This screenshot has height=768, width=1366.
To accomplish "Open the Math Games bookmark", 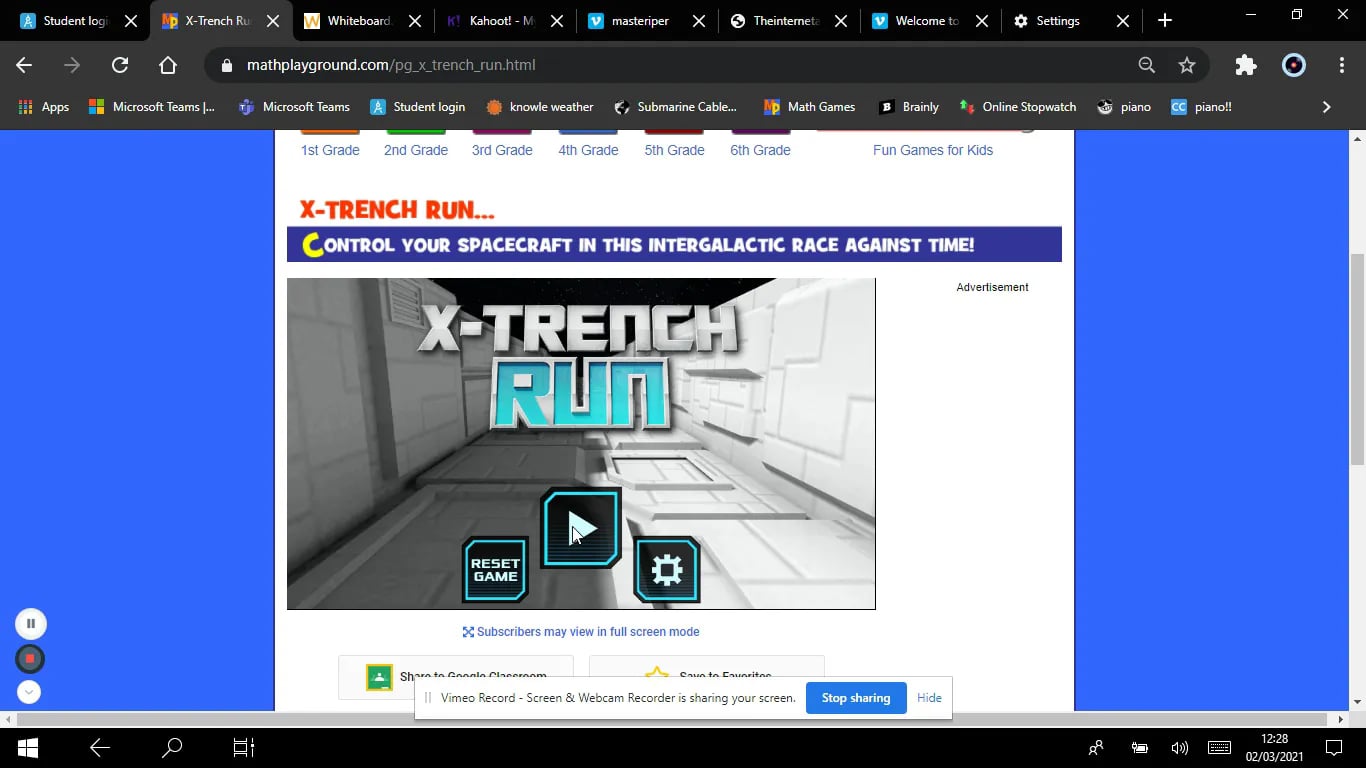I will coord(810,107).
